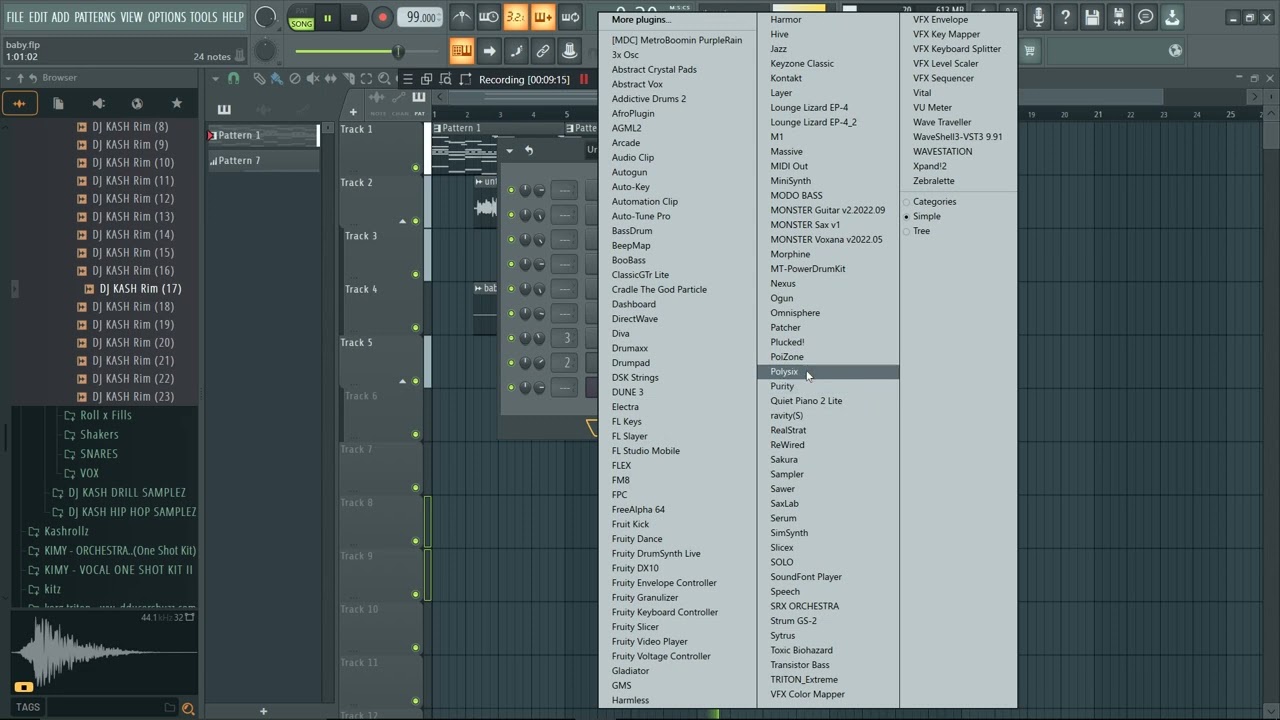The width and height of the screenshot is (1280, 720).
Task: Click the tempo field showing 99.000
Action: (421, 17)
